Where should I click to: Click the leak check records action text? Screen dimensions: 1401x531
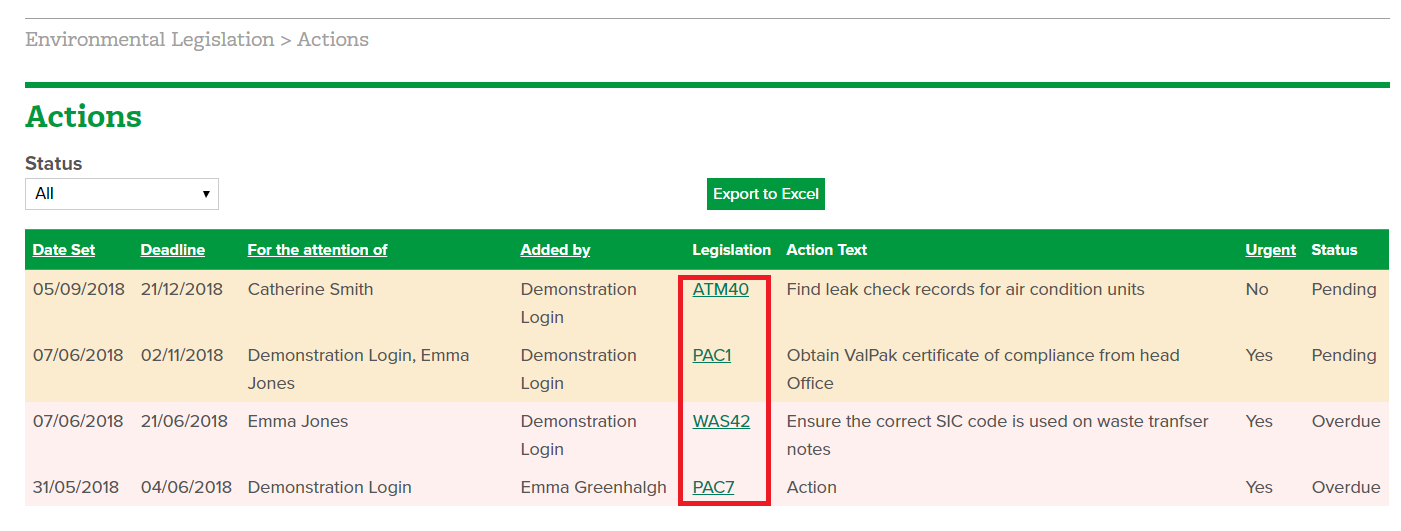(x=965, y=290)
